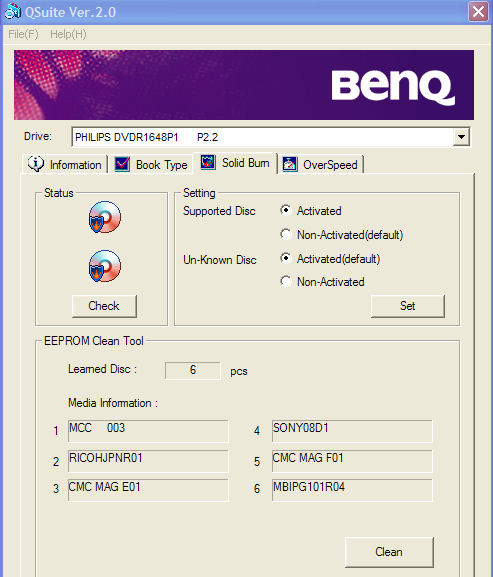Viewport: 493px width, 577px height.
Task: Click the upper disc shield status icon
Action: coord(104,217)
